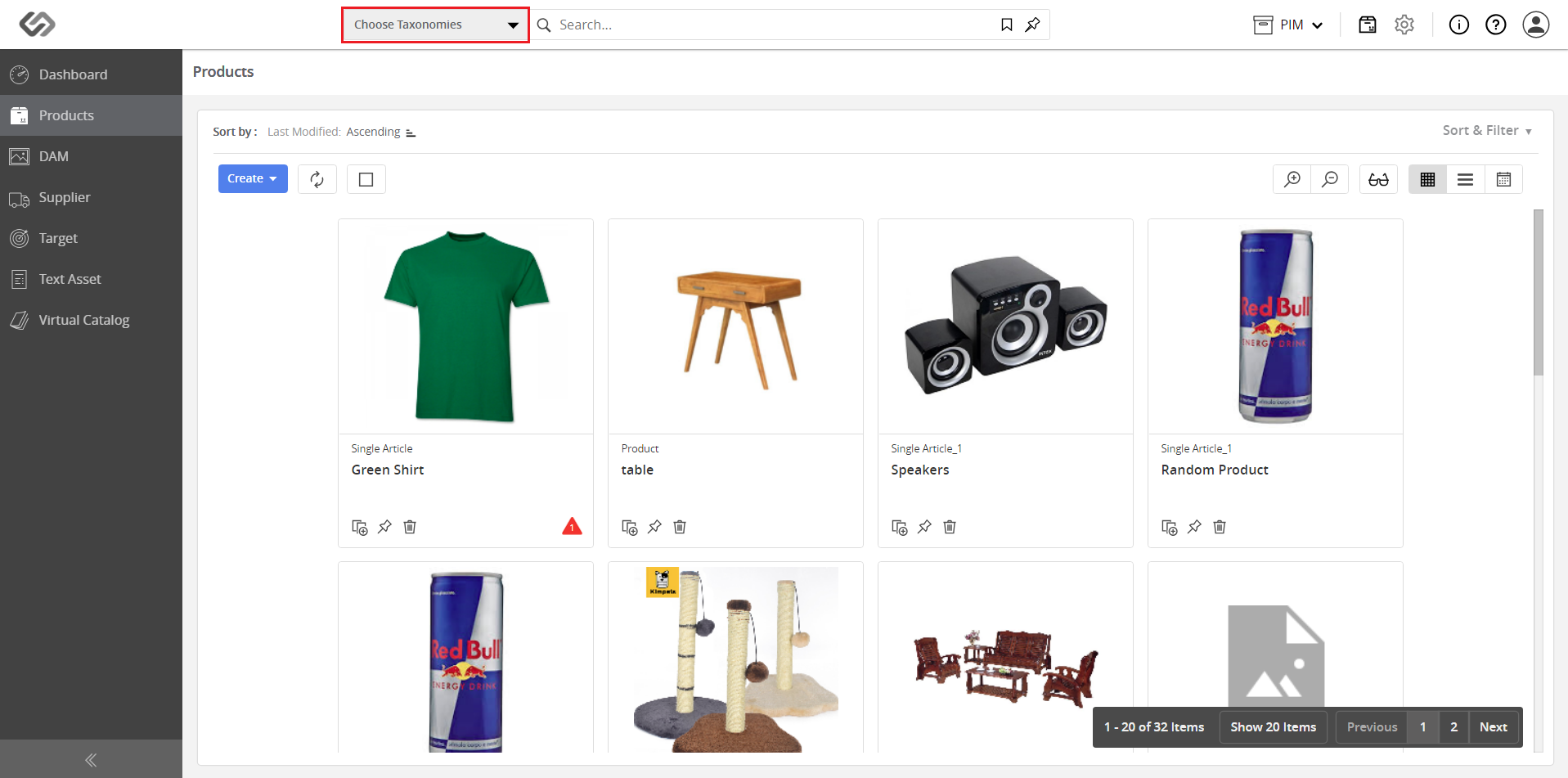The image size is (1568, 778).
Task: Click the info icon in header
Action: [1459, 25]
